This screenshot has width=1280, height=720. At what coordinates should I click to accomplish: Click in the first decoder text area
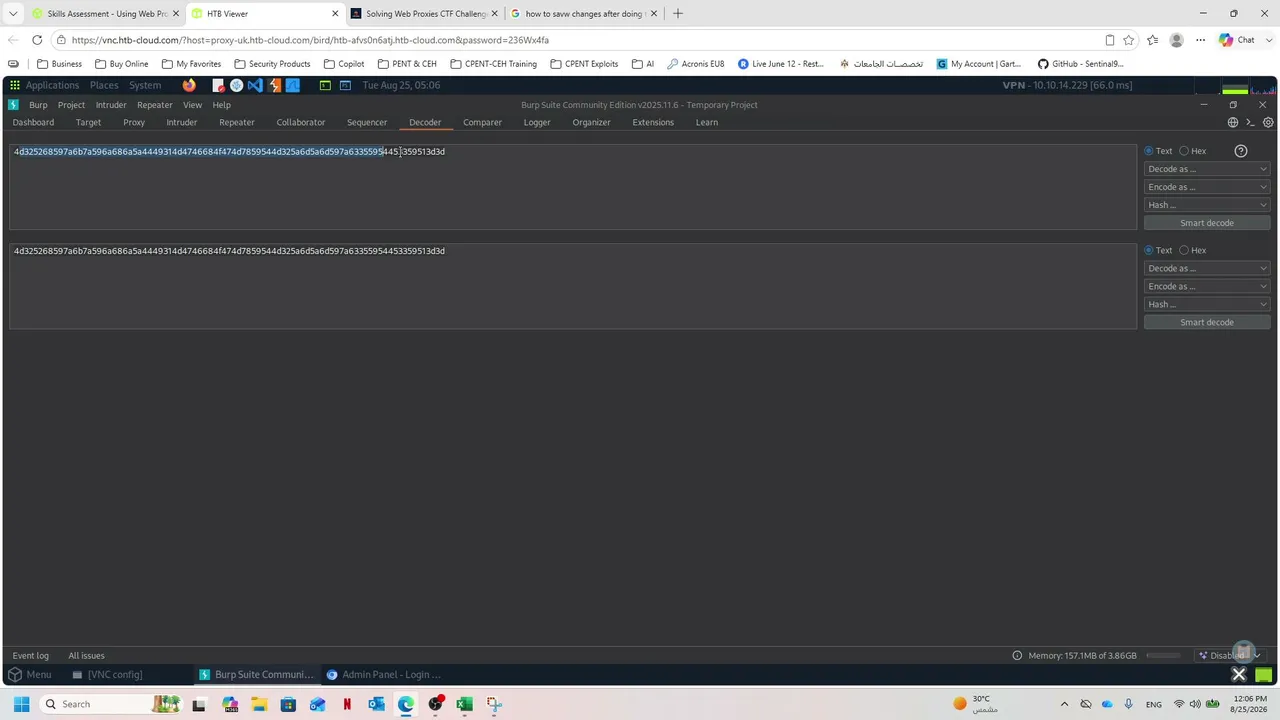(573, 187)
